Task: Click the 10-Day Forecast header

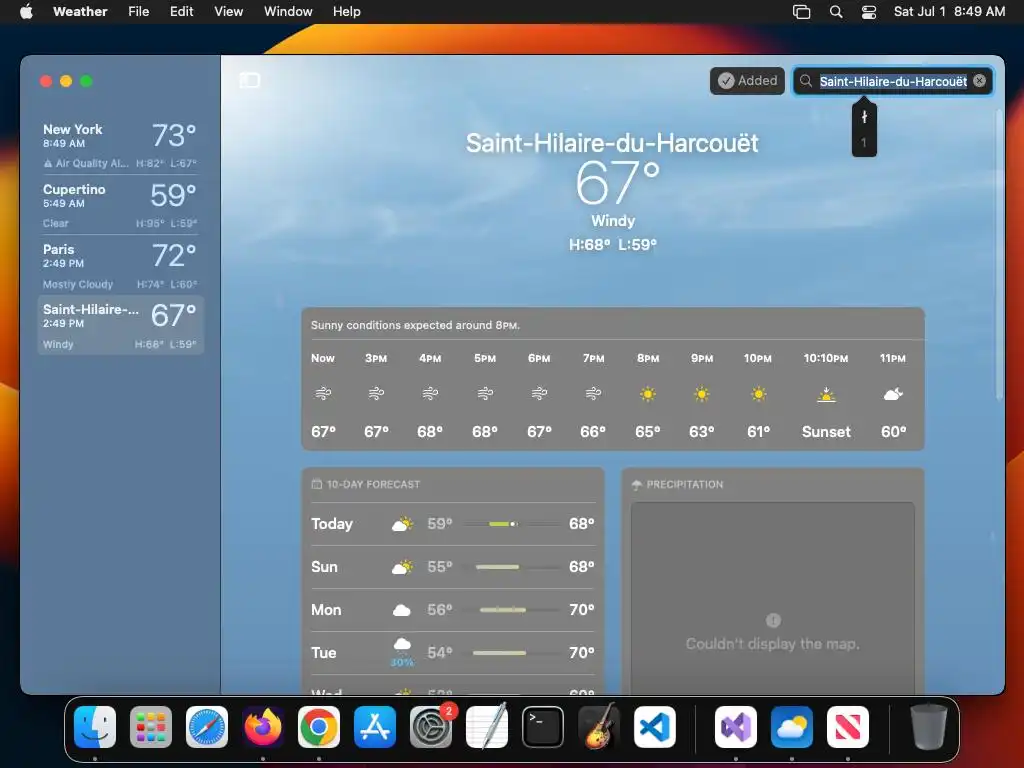Action: coord(366,484)
